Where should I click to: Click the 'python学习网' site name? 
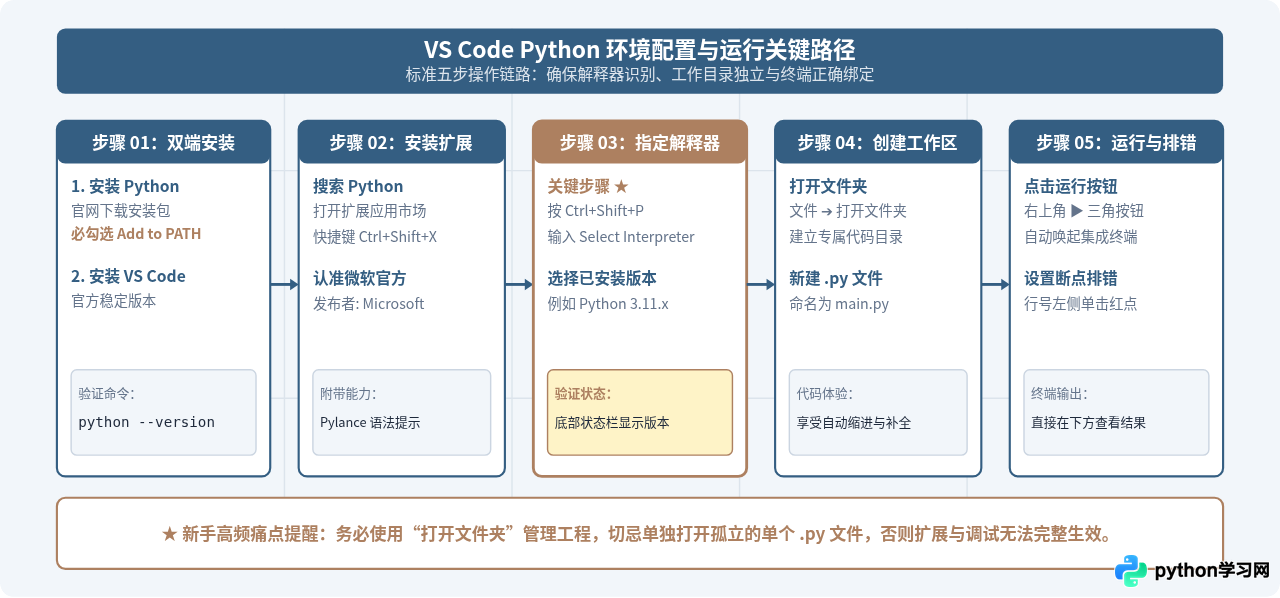pos(1212,571)
